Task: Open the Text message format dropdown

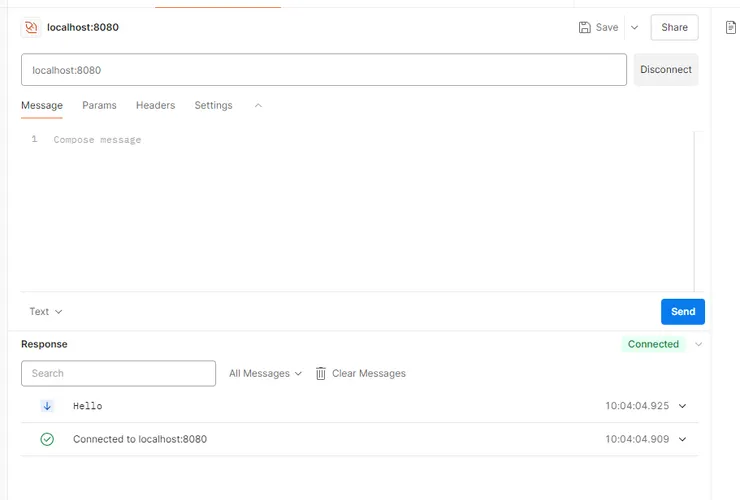Action: point(46,312)
